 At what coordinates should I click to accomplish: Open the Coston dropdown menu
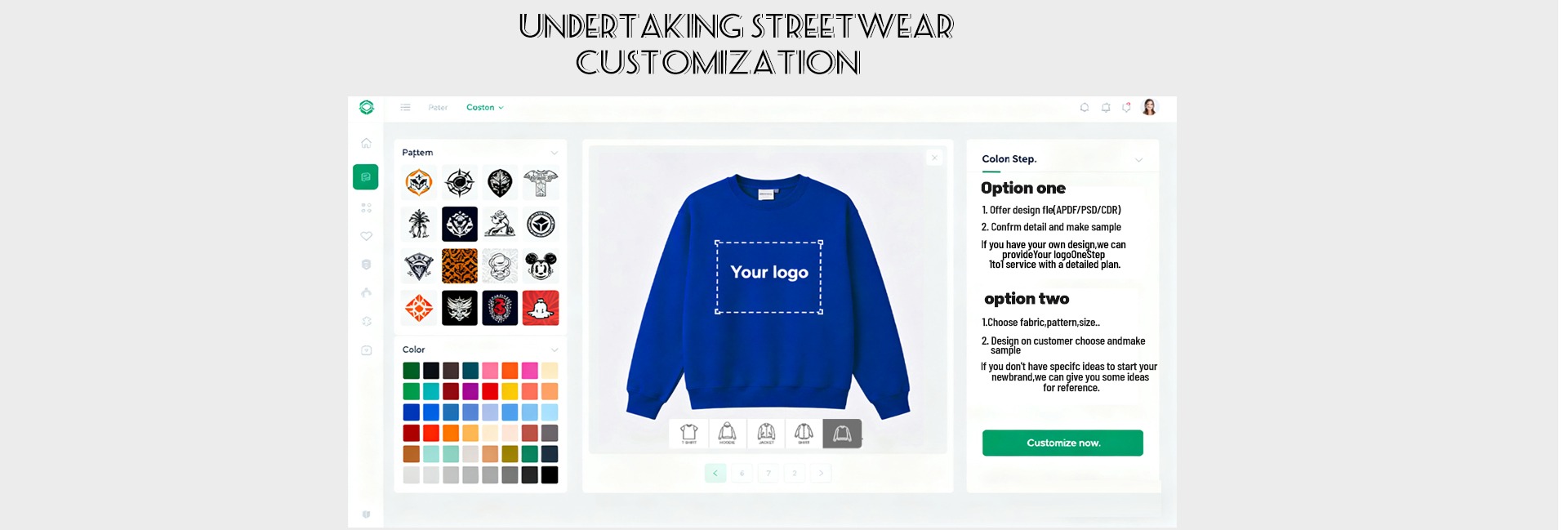tap(485, 107)
